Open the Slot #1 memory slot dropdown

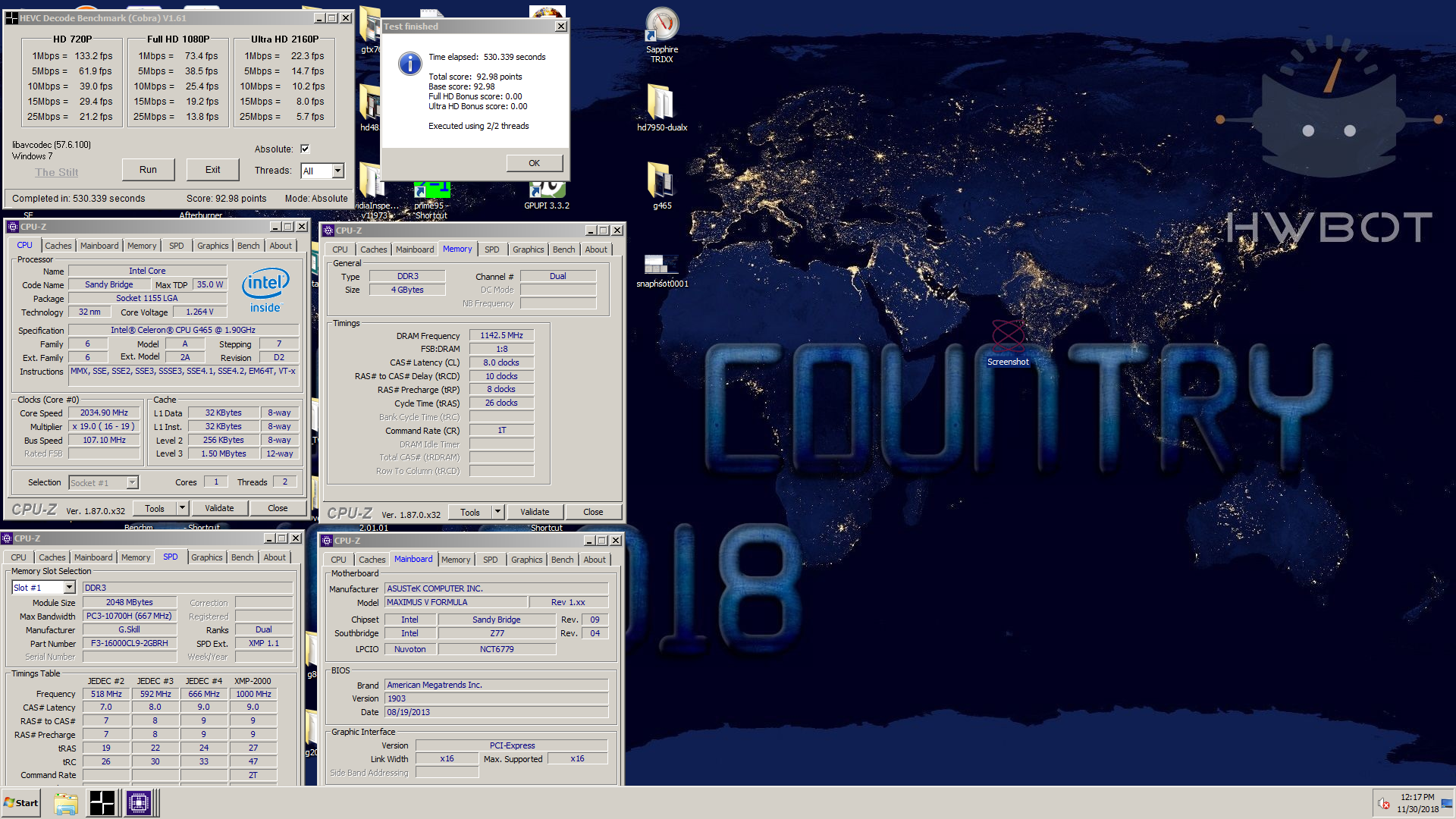pos(69,588)
